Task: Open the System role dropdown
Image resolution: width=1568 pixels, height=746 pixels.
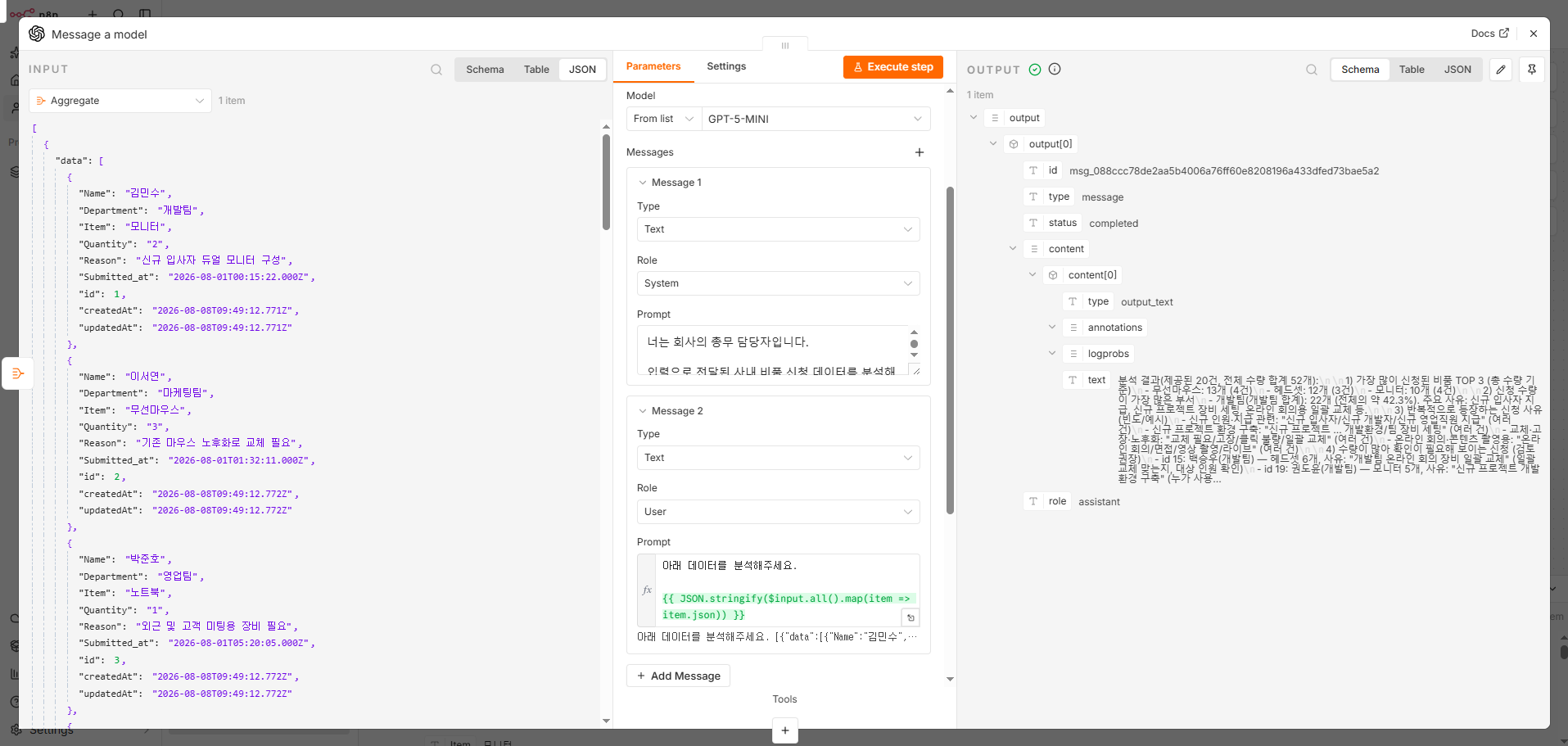Action: 778,283
